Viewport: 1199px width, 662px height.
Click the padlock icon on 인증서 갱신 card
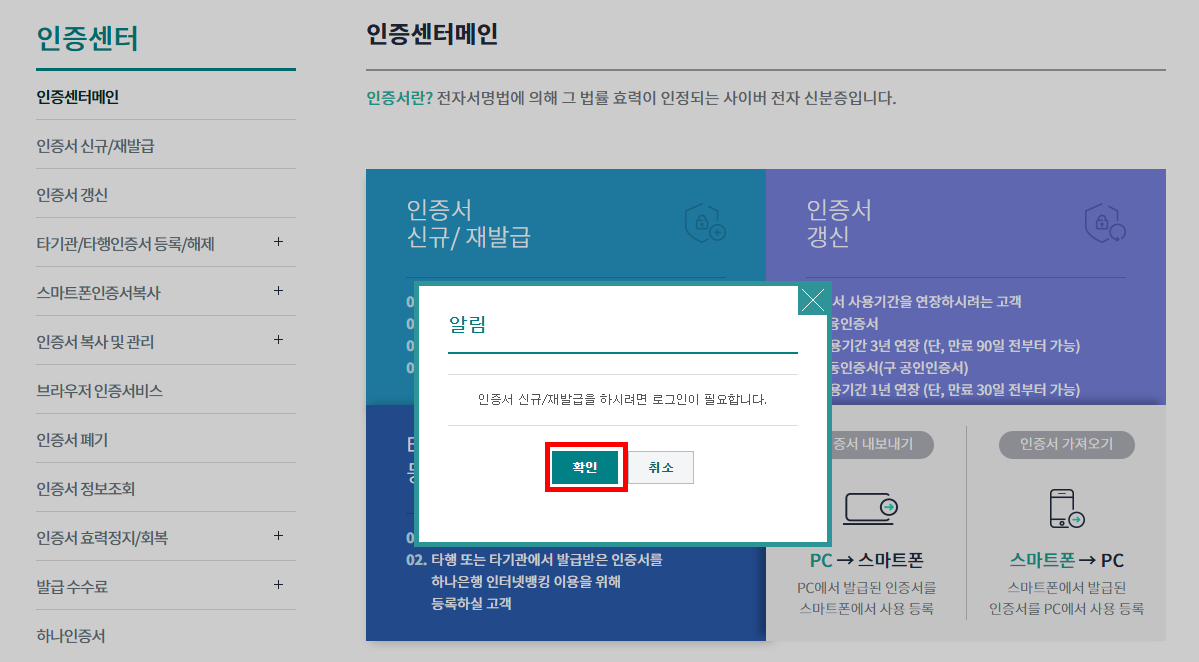(x=1102, y=224)
